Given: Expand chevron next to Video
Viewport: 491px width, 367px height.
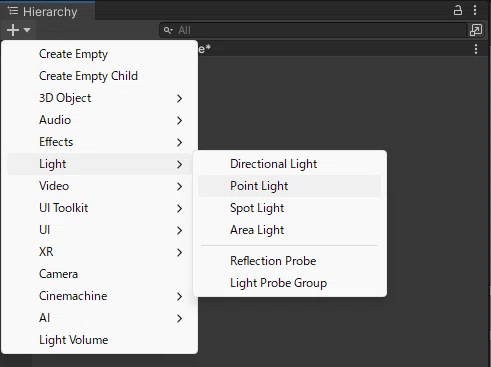Looking at the screenshot, I should pos(179,186).
